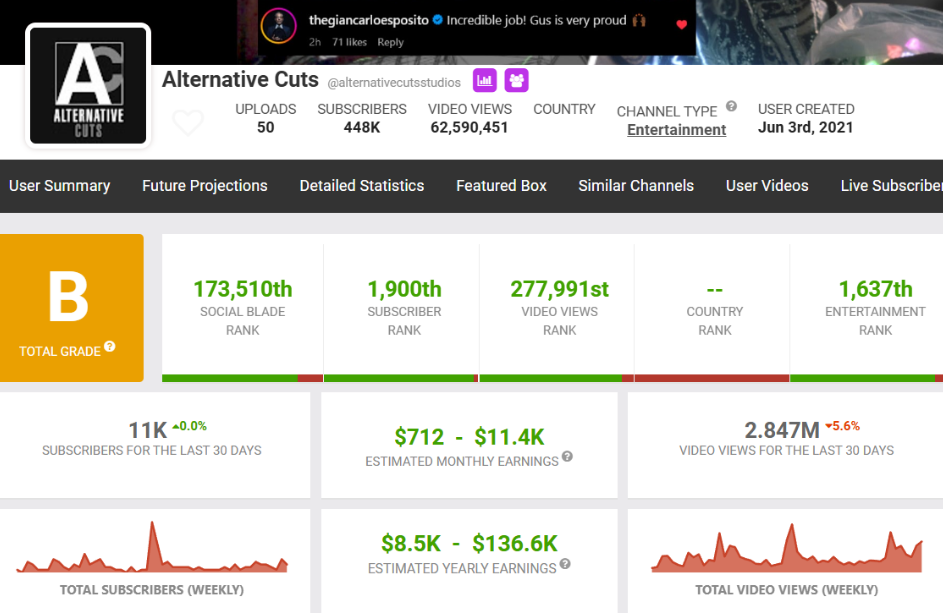Click the heart favorite icon beside channel logo
This screenshot has height=616, width=943.
tap(188, 123)
